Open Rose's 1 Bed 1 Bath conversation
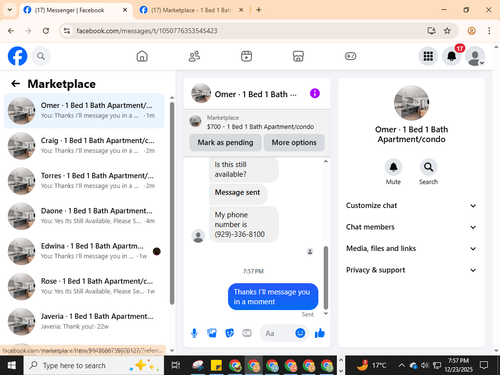Image resolution: width=500 pixels, height=375 pixels. (84, 286)
